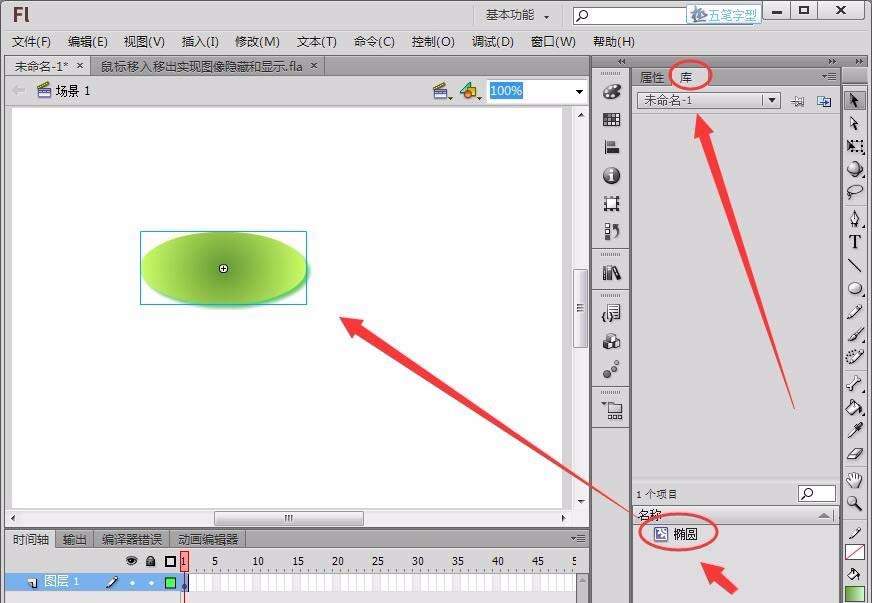Open the Edit Symbols dropdown

pos(469,91)
